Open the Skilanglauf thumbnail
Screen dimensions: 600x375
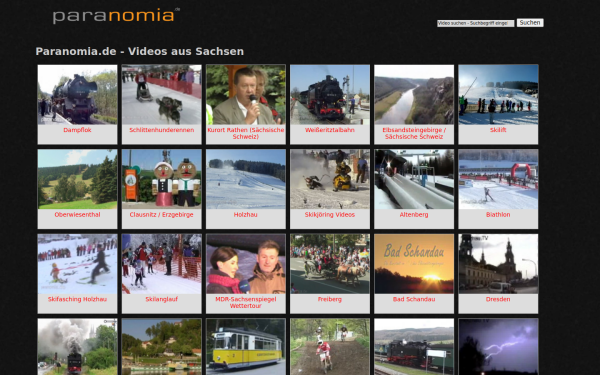[161, 264]
